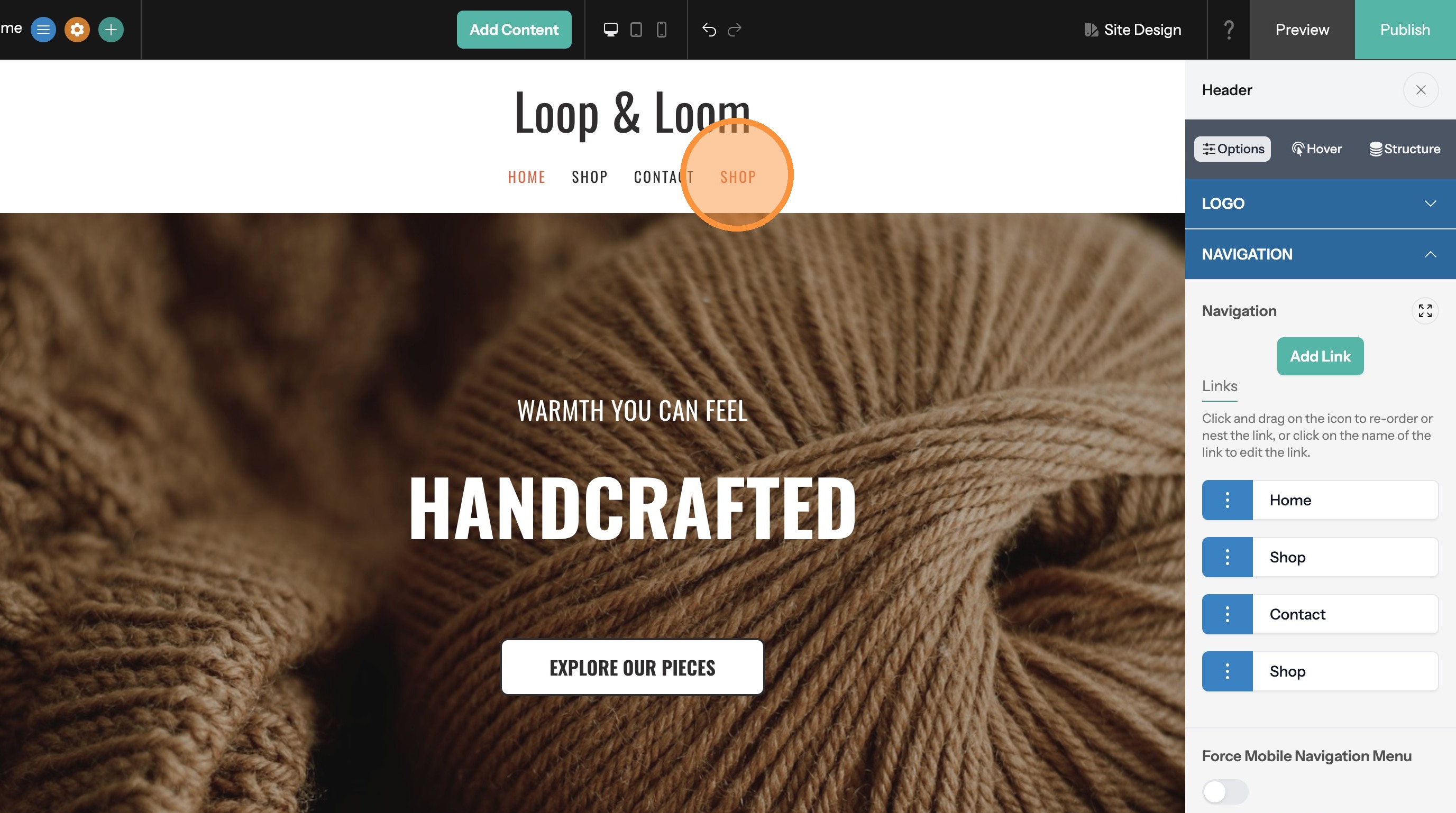Viewport: 1456px width, 813px height.
Task: Open the blue hamburger pages menu
Action: [x=43, y=30]
